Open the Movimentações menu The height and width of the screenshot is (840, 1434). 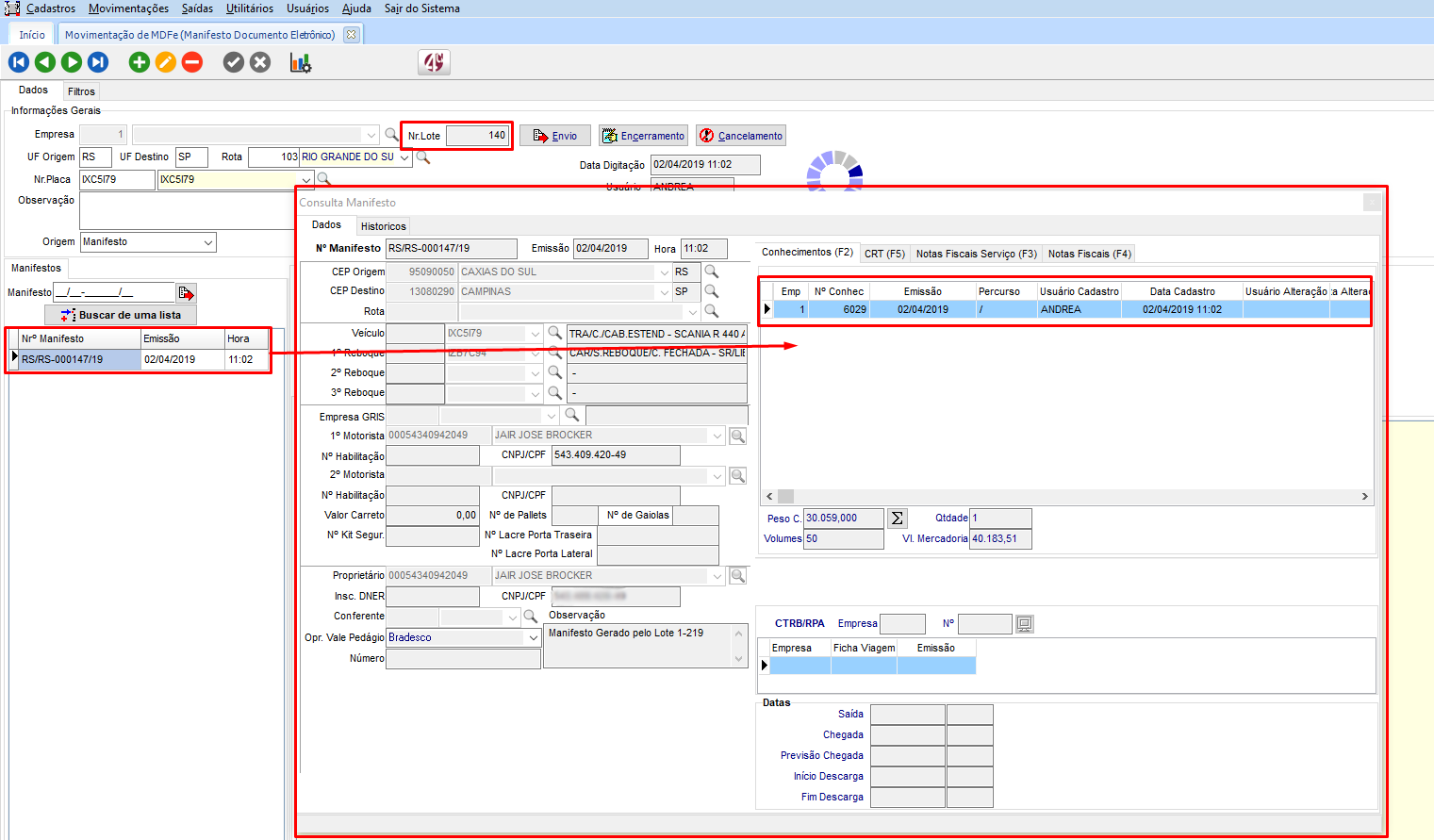click(x=128, y=8)
